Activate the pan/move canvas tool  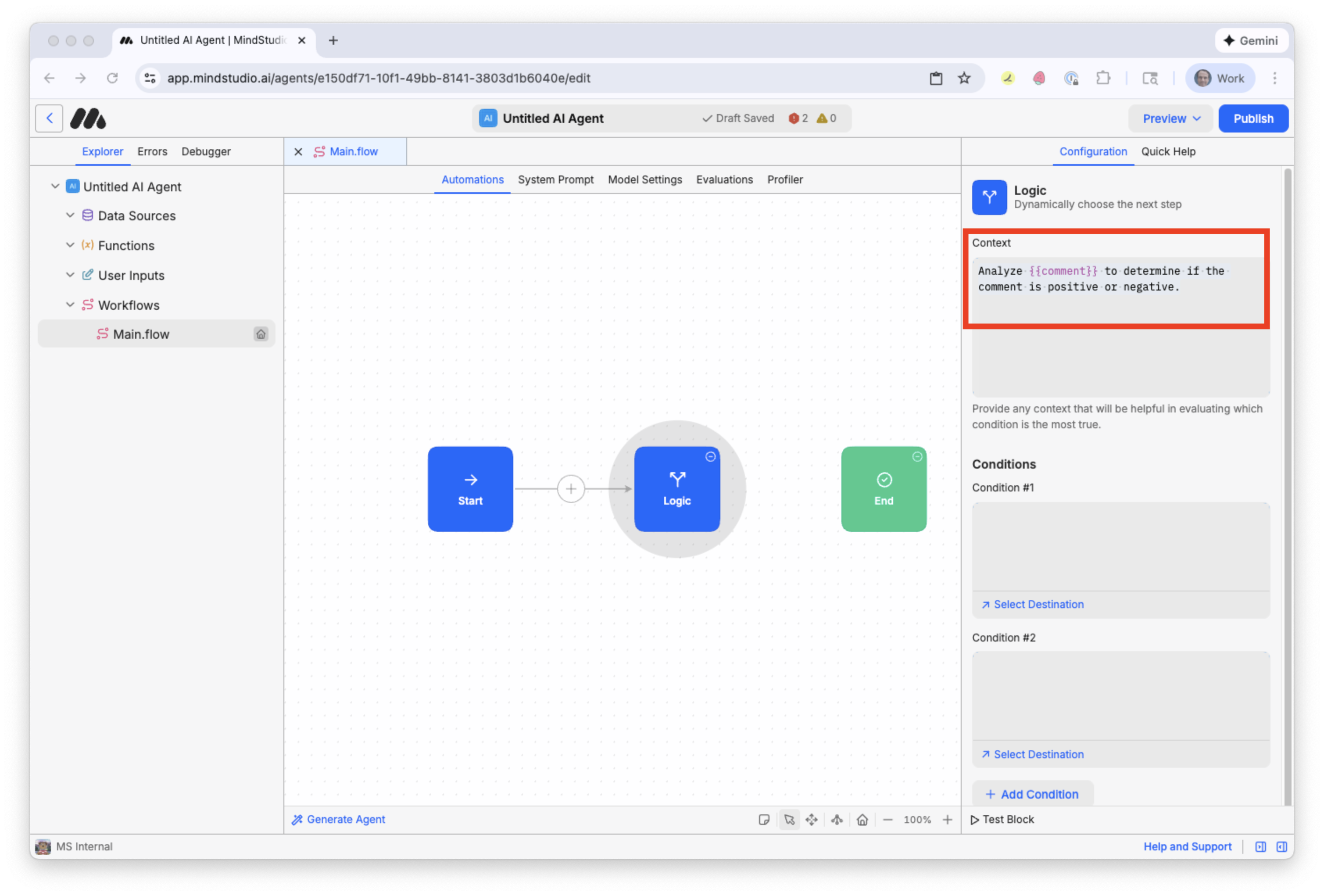point(812,820)
